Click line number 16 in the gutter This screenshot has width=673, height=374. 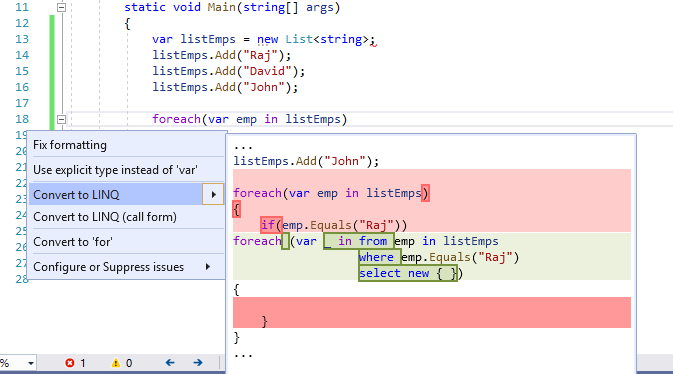click(x=22, y=87)
